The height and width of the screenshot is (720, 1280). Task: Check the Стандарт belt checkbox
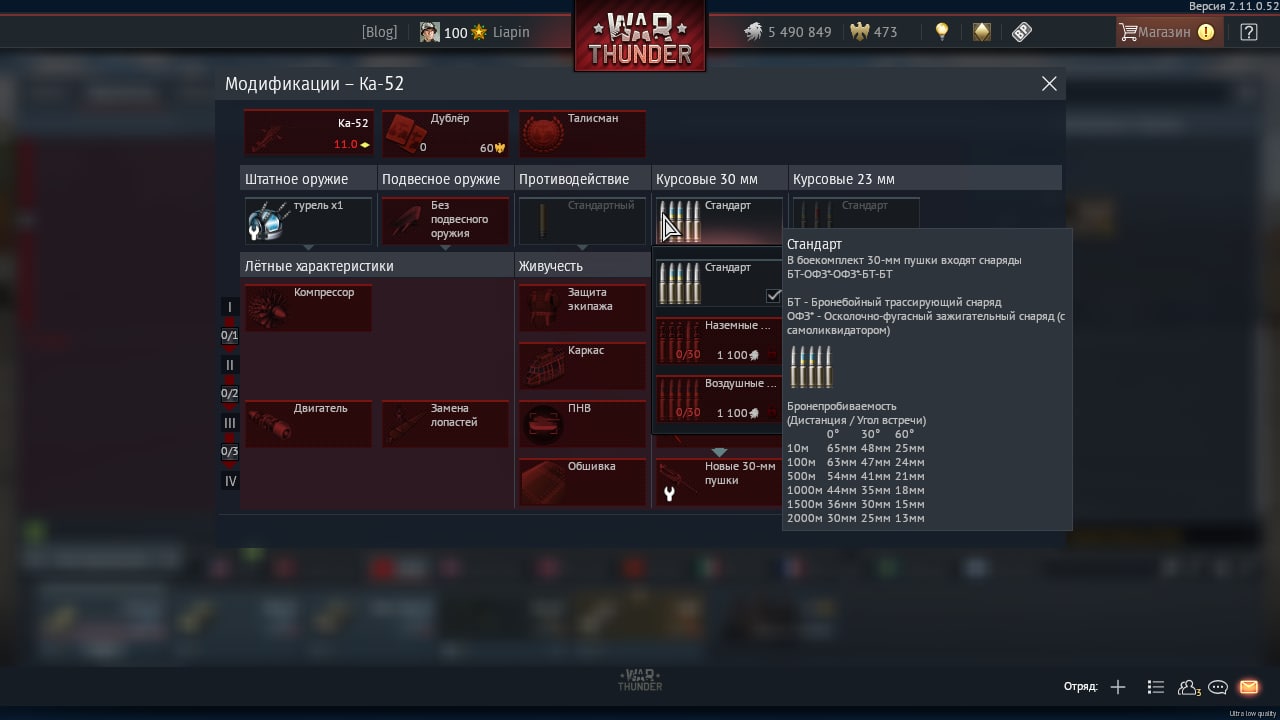click(773, 295)
